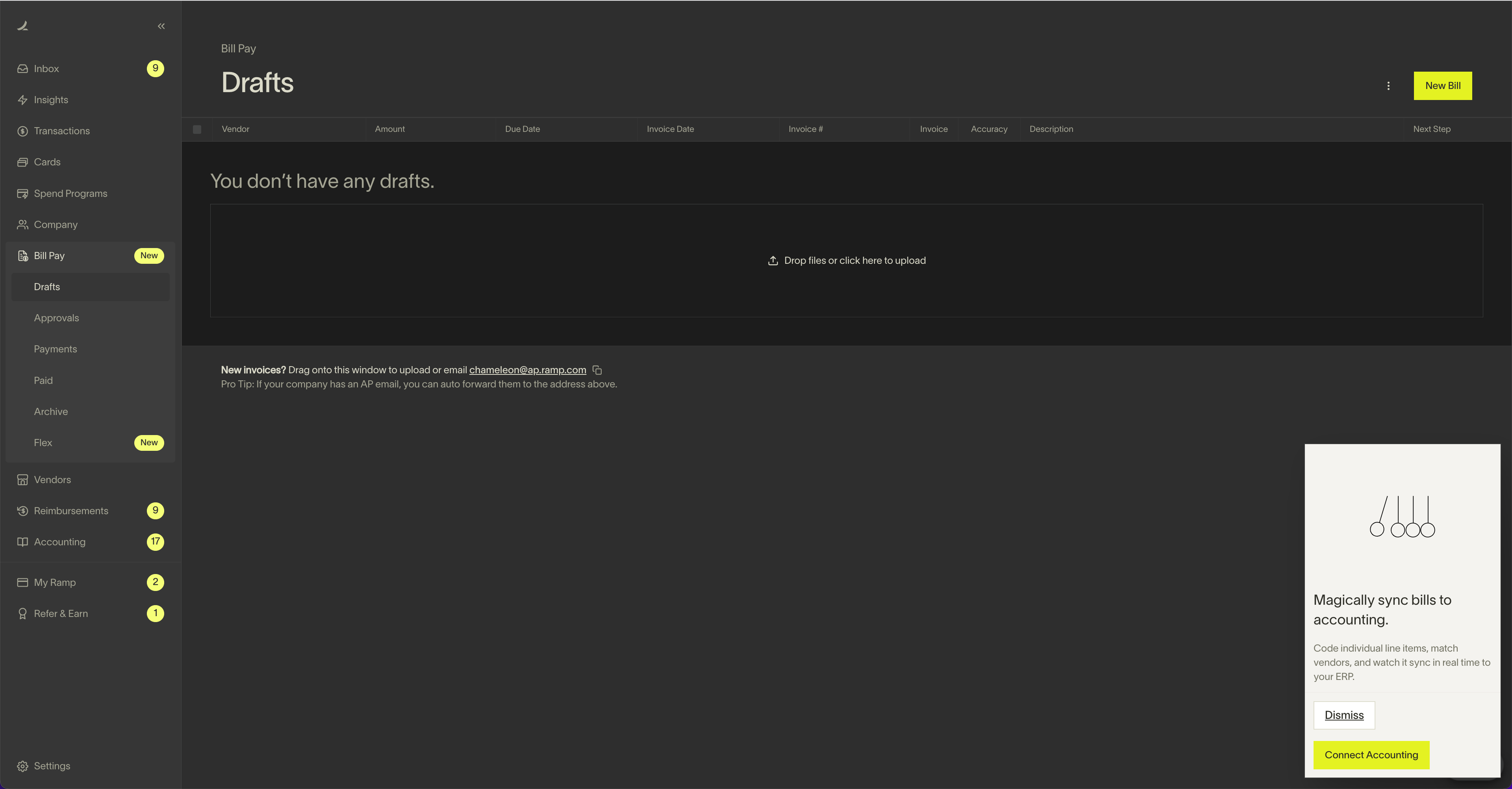This screenshot has height=789, width=1512.
Task: Click the Settings gear icon
Action: [x=22, y=766]
